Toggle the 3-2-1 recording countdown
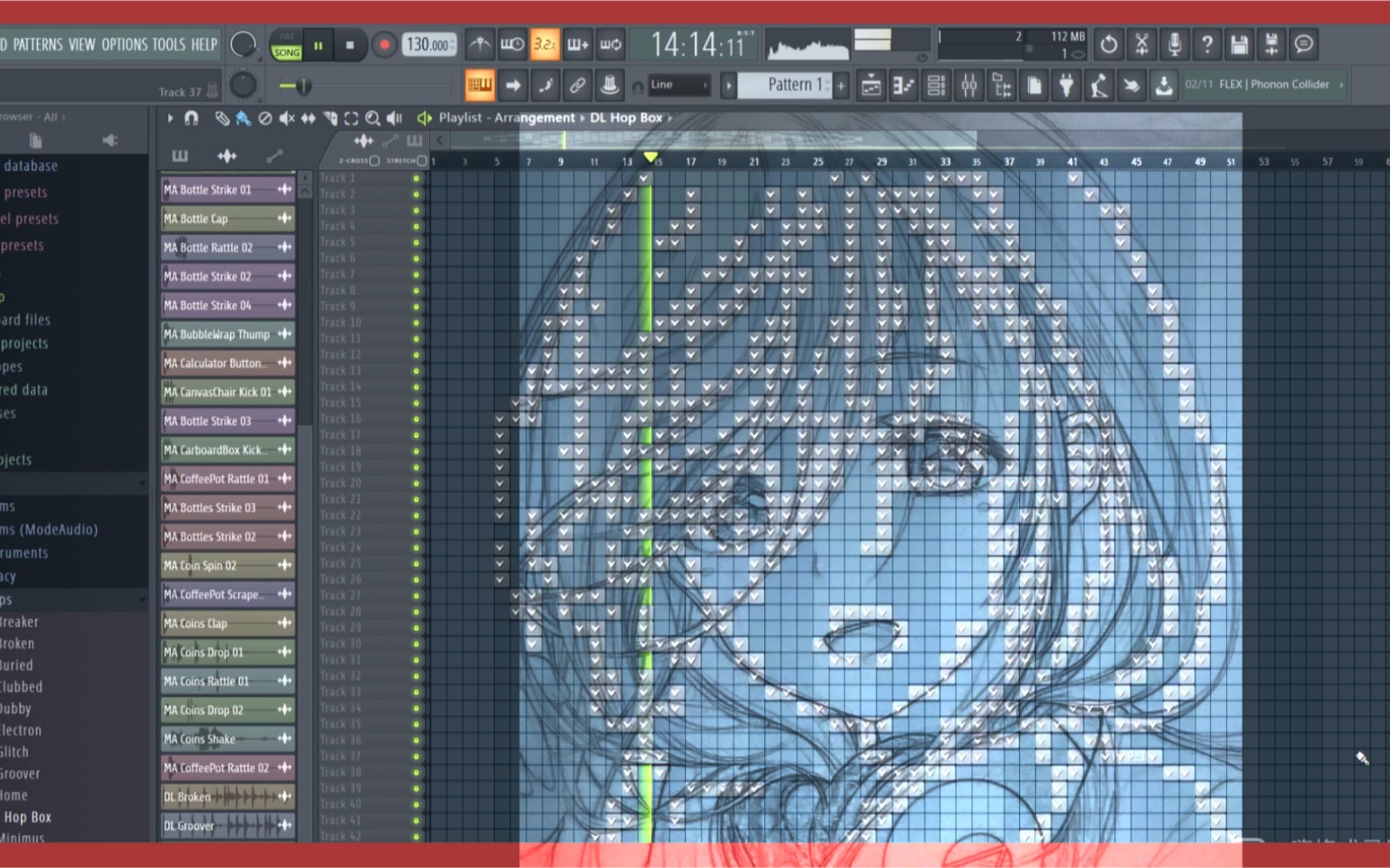This screenshot has width=1390, height=868. (x=544, y=44)
